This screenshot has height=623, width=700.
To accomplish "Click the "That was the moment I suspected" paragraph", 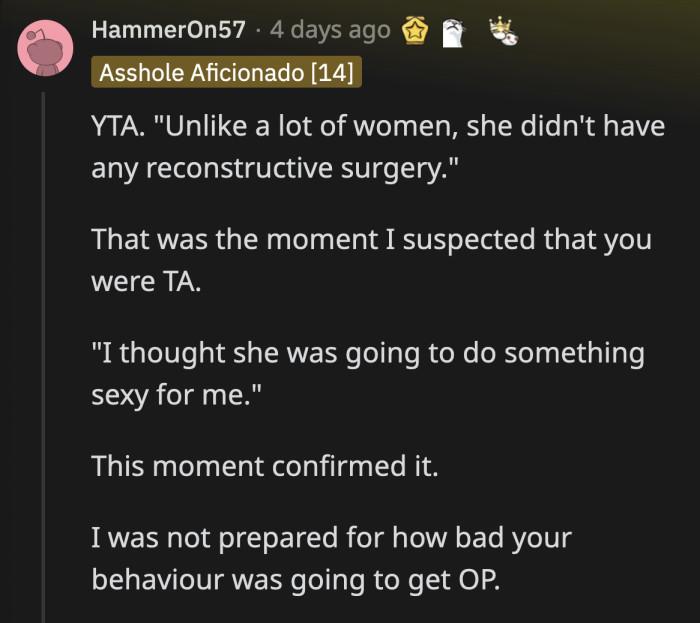I will coord(371,260).
